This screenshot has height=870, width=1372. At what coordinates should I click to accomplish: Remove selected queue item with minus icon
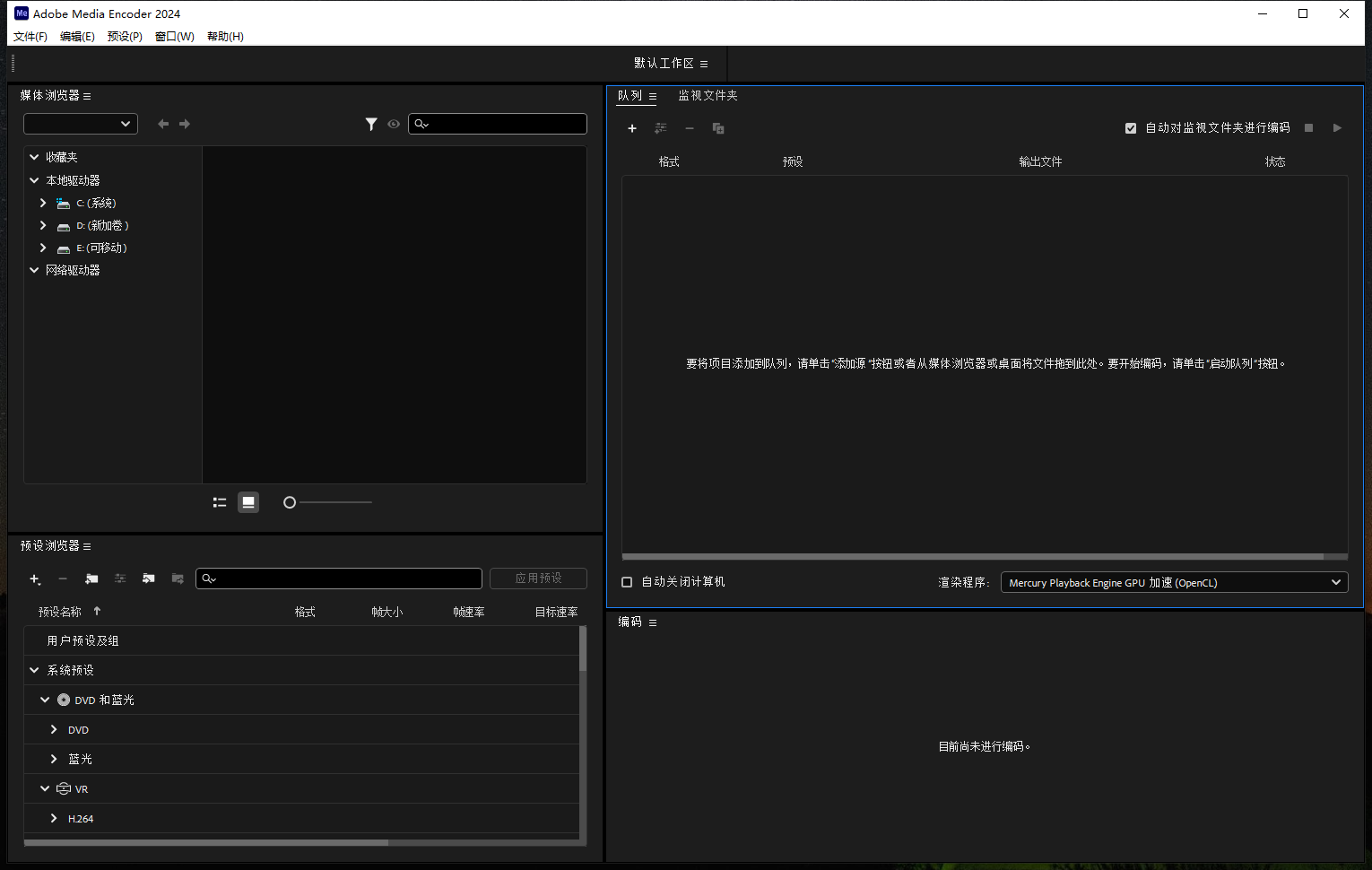coord(690,128)
